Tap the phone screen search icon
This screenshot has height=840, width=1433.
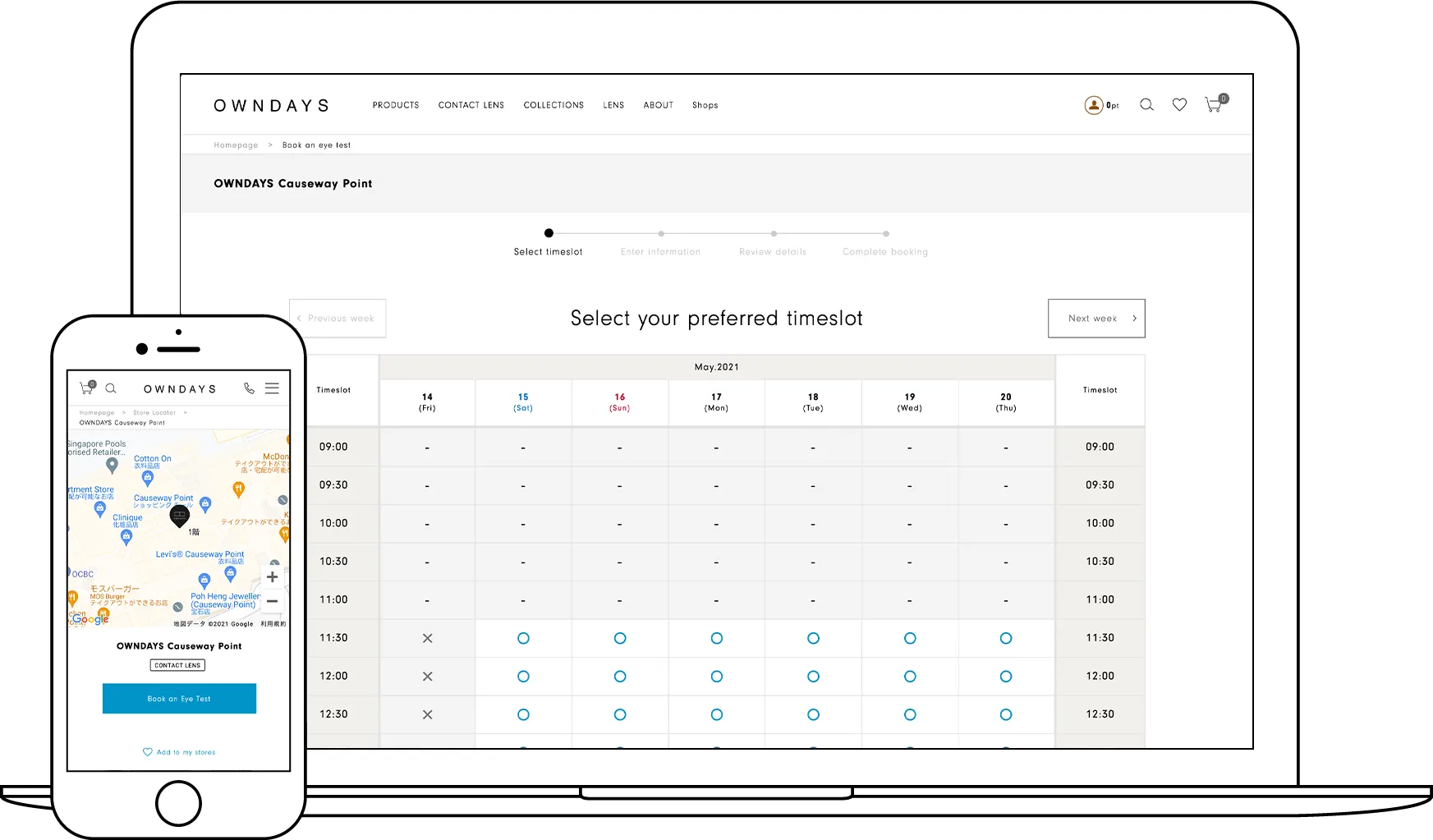(111, 388)
